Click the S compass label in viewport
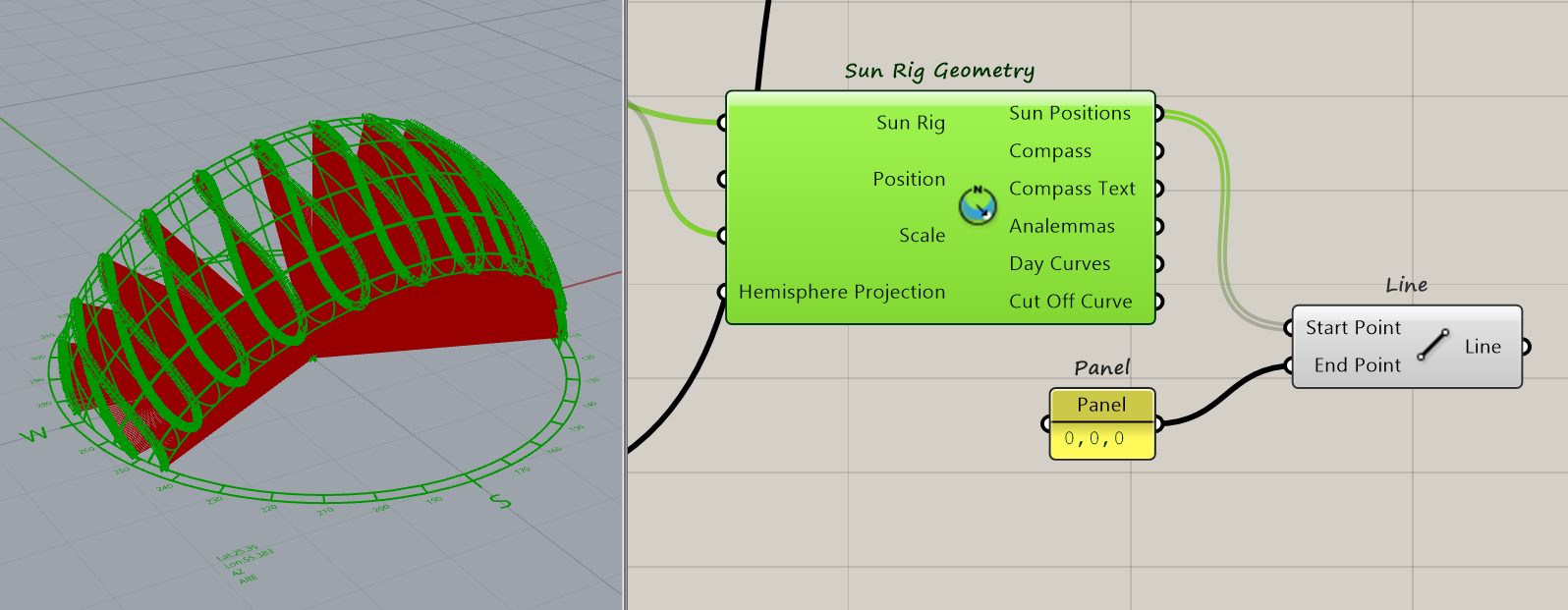The image size is (1568, 610). pyautogui.click(x=500, y=501)
